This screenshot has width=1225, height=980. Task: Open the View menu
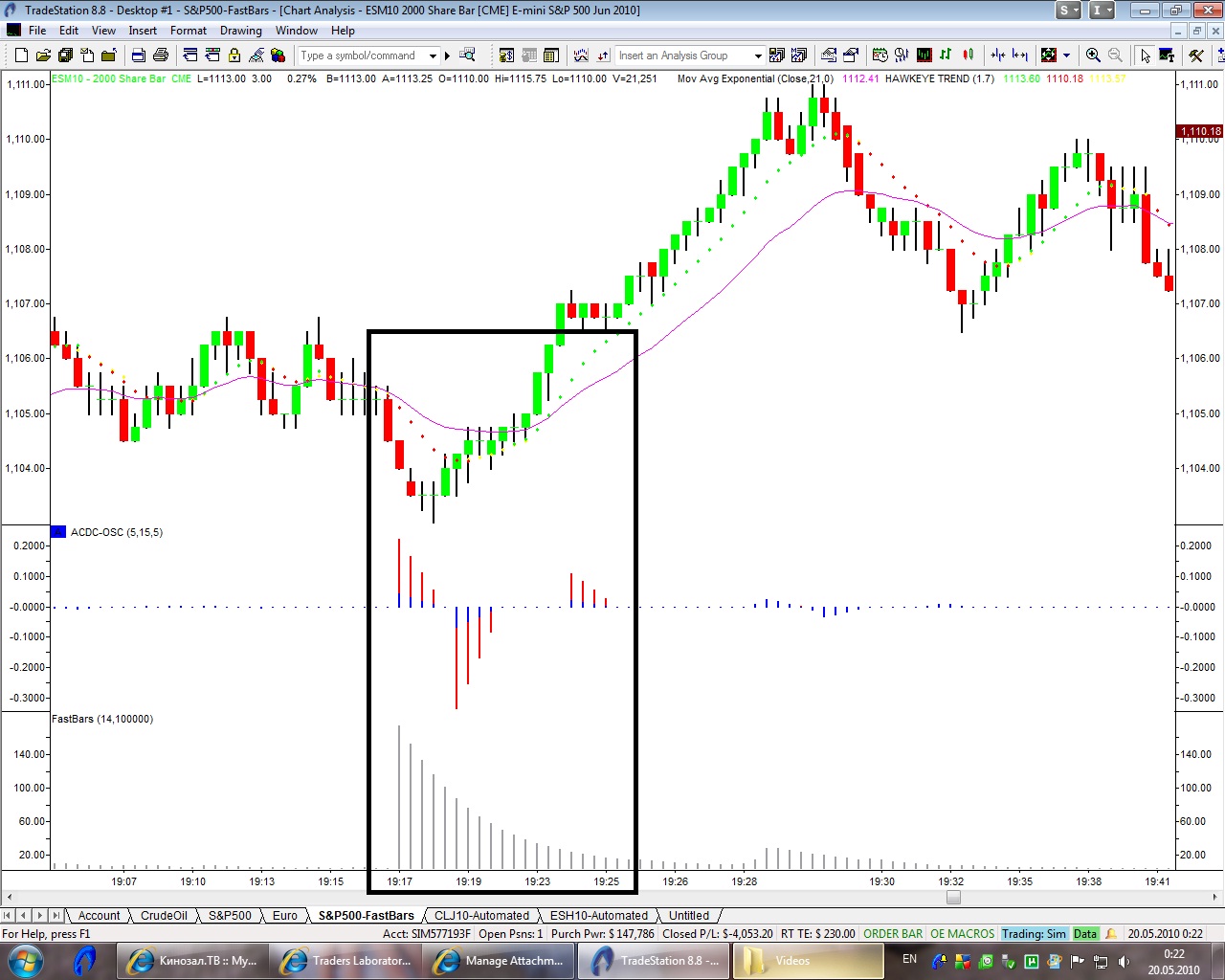(x=103, y=31)
